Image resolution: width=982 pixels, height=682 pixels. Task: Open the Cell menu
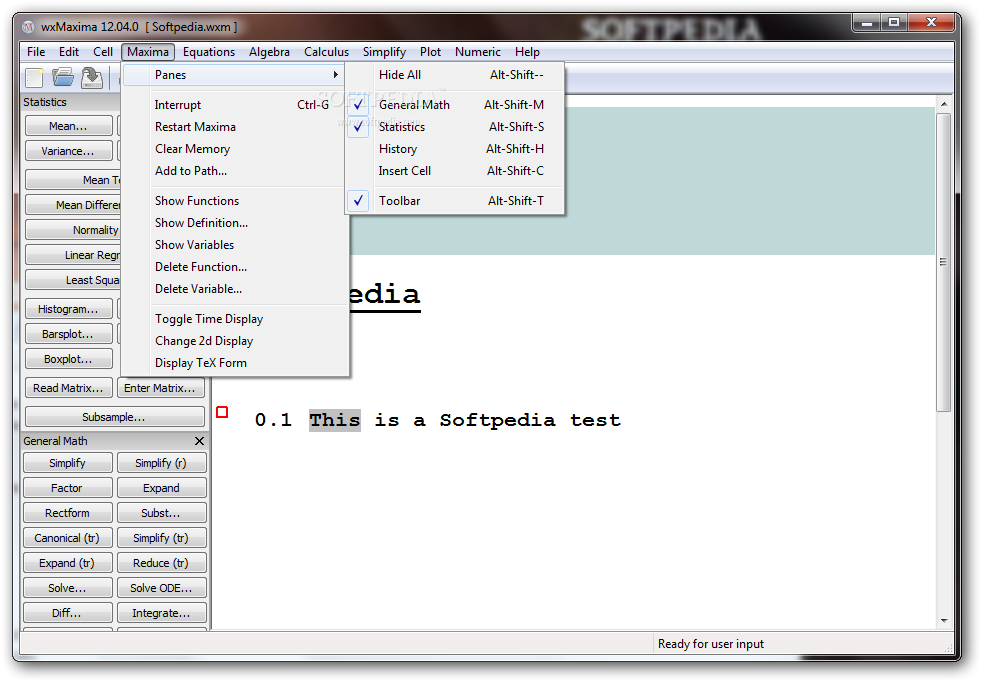tap(103, 52)
